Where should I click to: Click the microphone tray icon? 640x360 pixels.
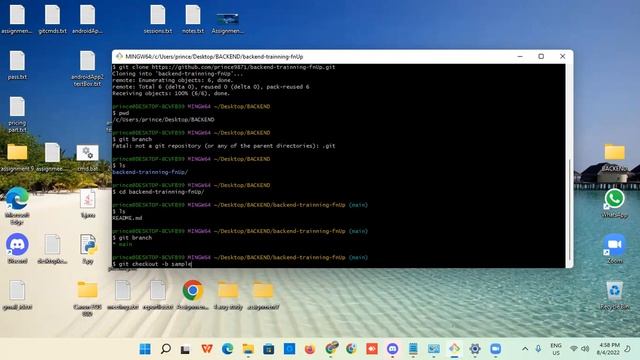click(x=538, y=349)
